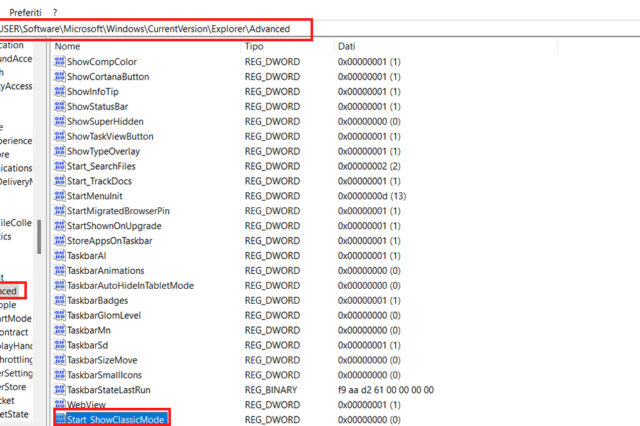640x426 pixels.
Task: Click the data 0x0000000d (13)
Action: [x=372, y=196]
